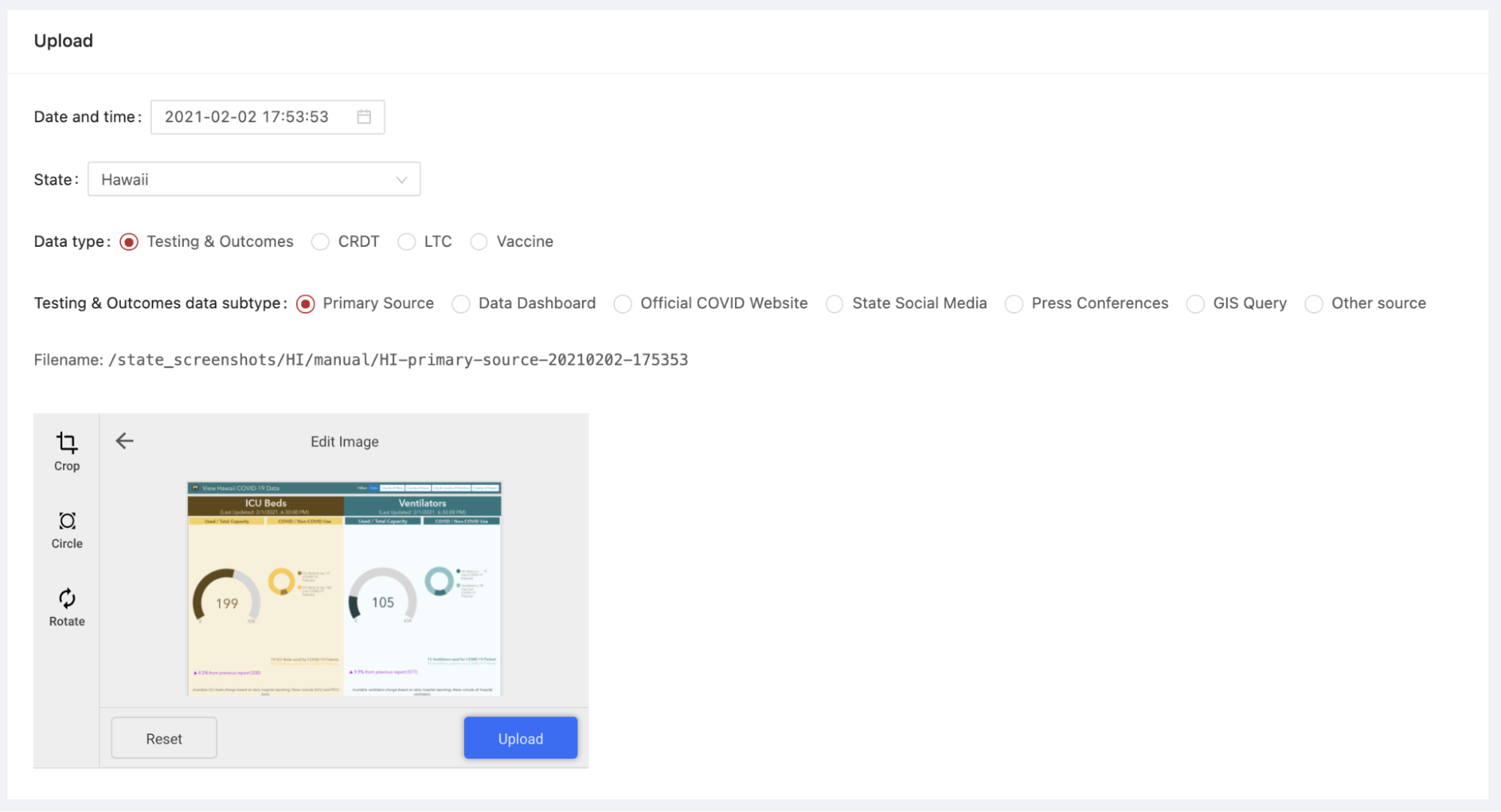Pick State Social Media subtype
The image size is (1501, 812).
point(834,304)
